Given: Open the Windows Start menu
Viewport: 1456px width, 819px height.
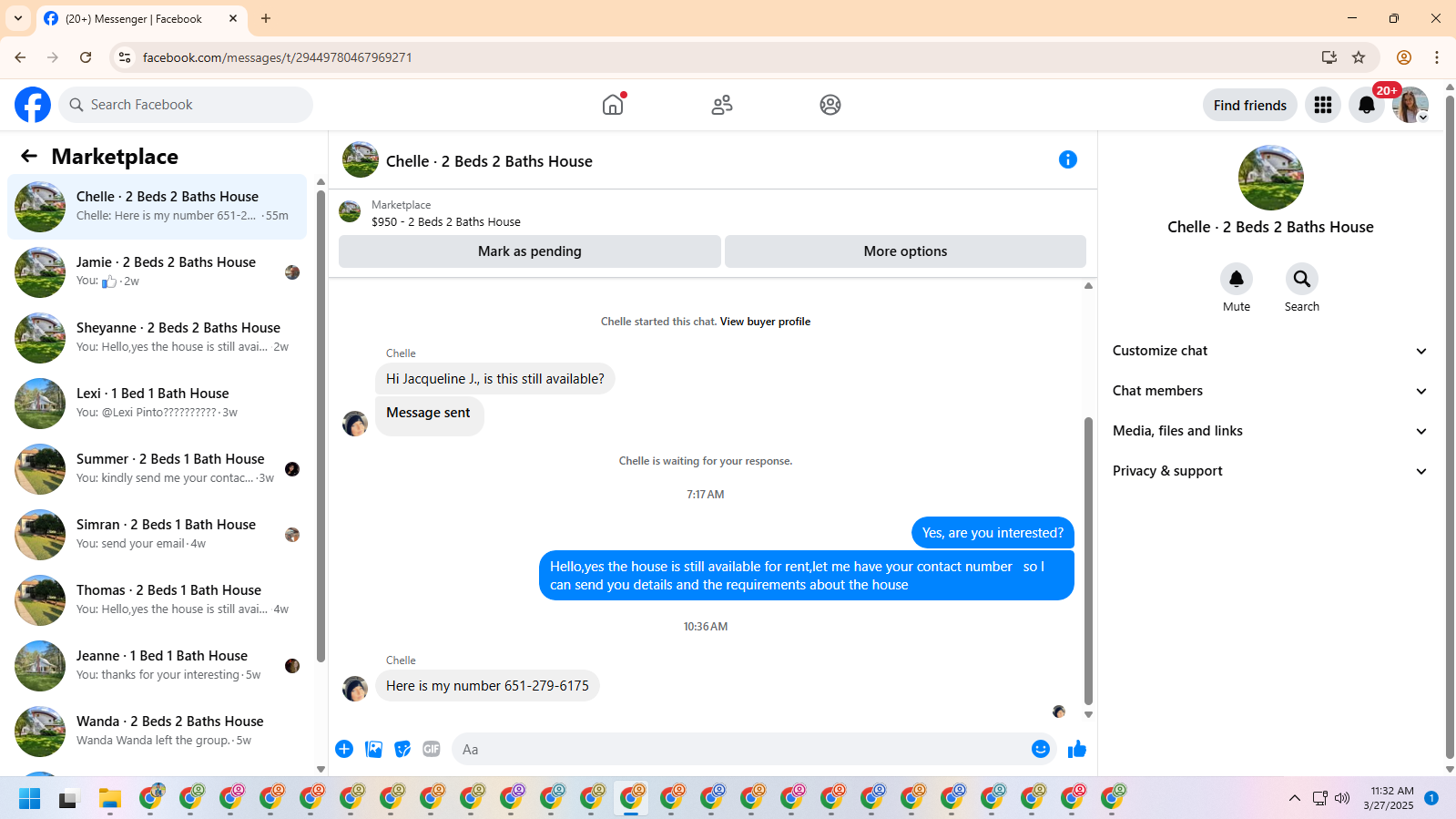Looking at the screenshot, I should click(29, 799).
